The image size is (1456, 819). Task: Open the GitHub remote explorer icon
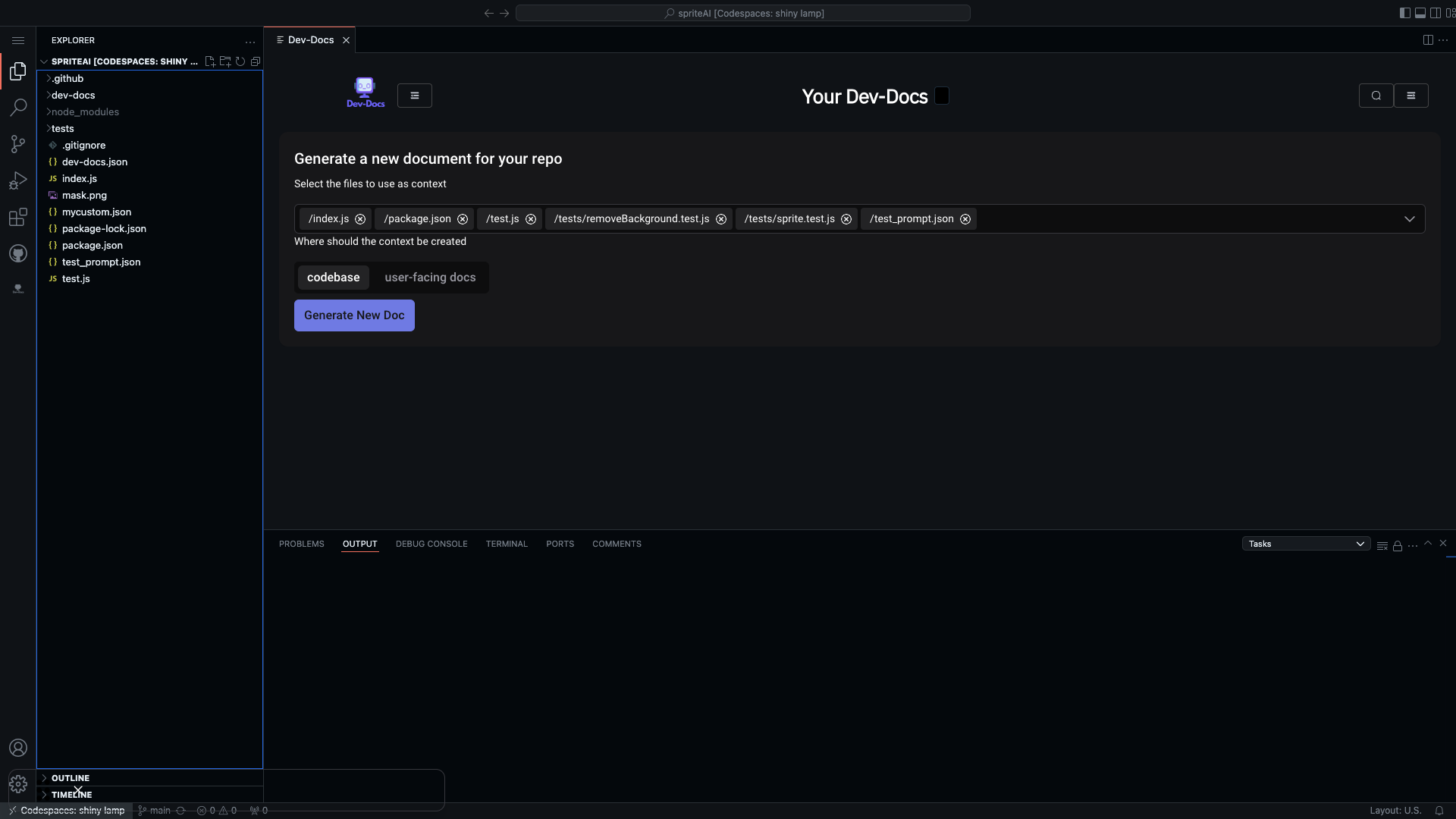click(x=17, y=253)
